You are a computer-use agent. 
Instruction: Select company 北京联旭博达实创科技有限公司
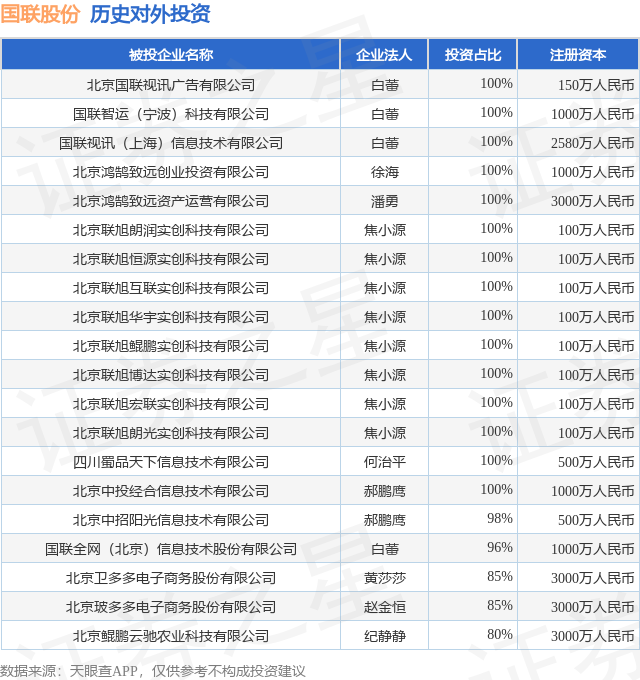pos(171,375)
